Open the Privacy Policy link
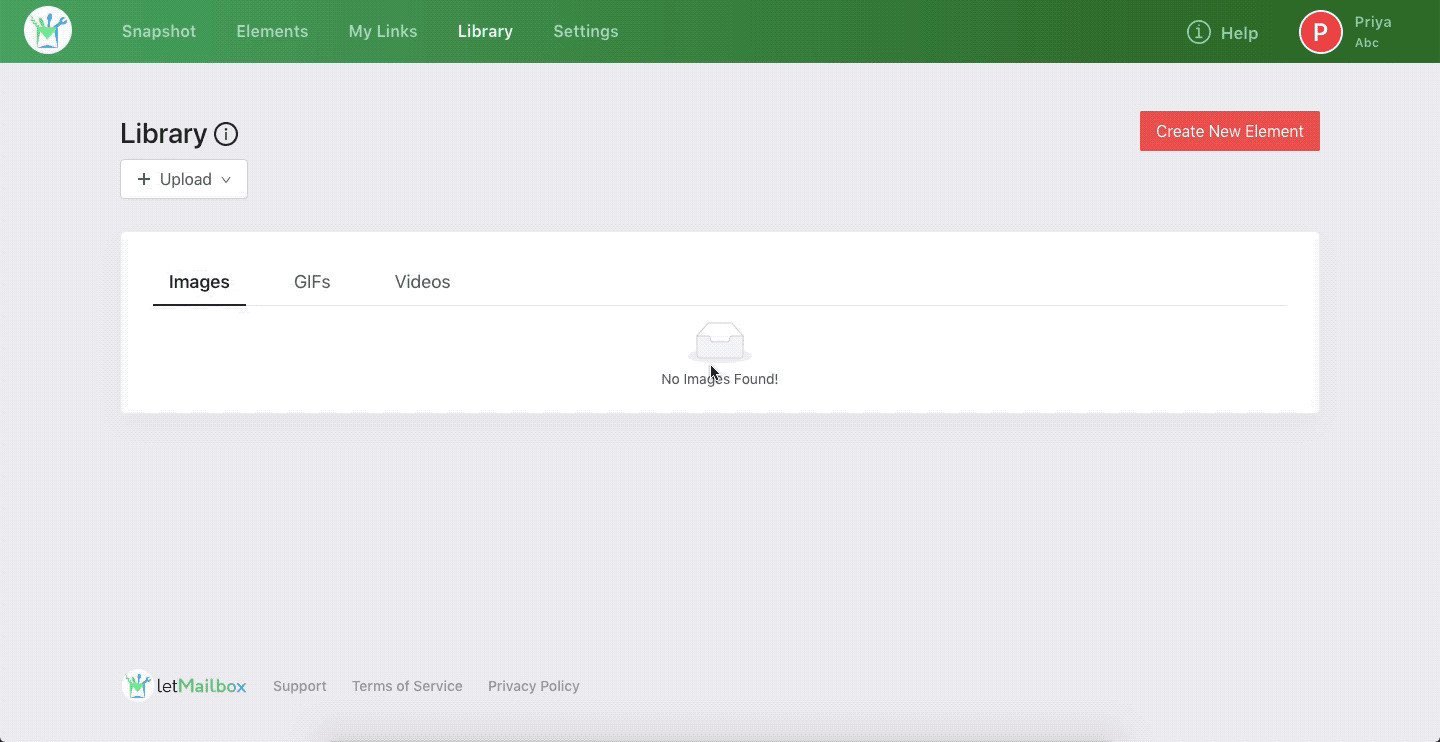Screen dimensions: 1440x742 [x=533, y=686]
